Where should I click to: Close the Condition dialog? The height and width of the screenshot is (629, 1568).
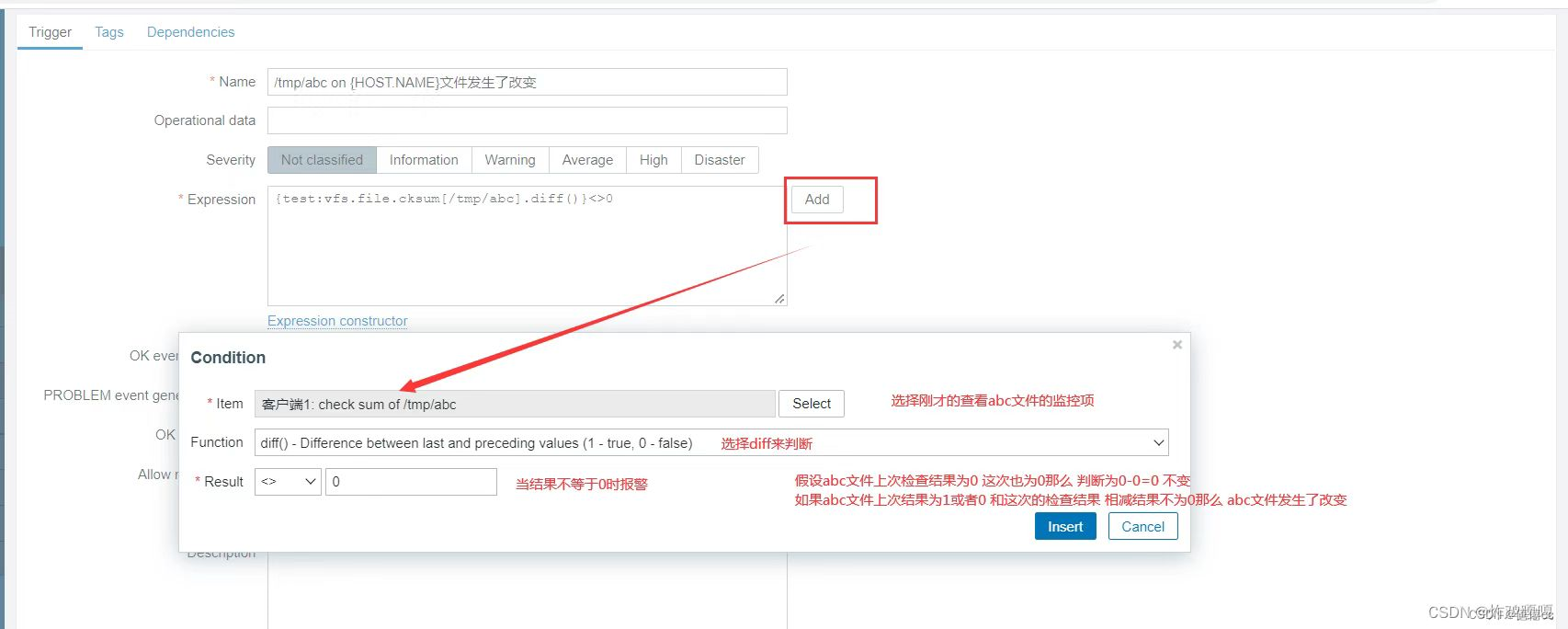pyautogui.click(x=1177, y=345)
